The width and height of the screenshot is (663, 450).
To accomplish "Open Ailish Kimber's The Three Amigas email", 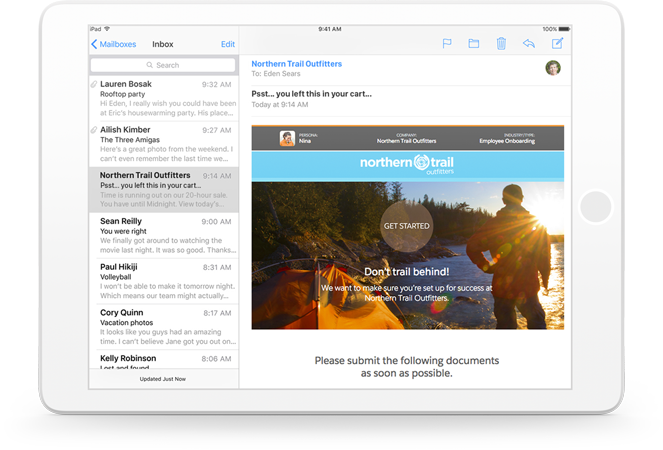I will pos(164,144).
